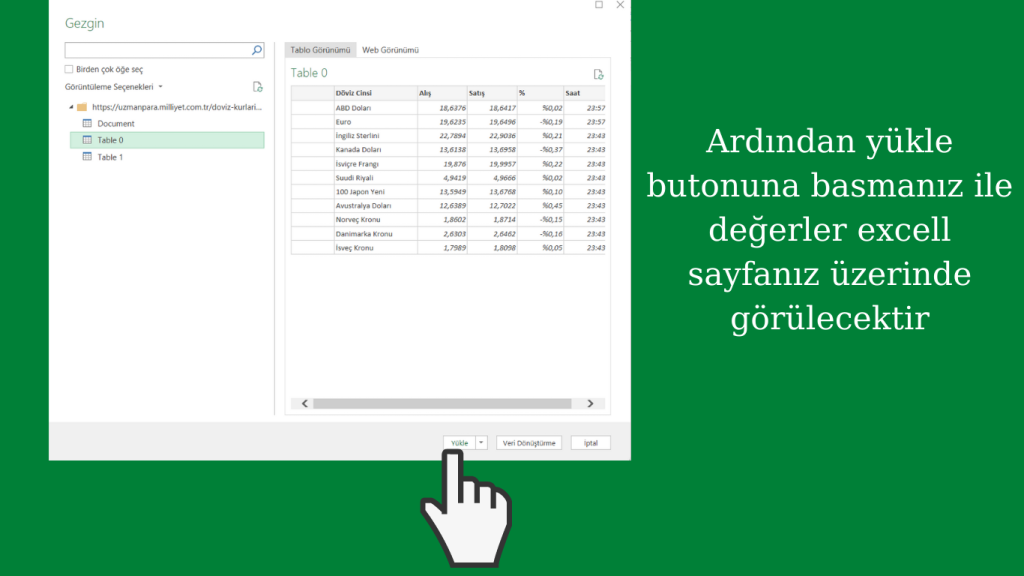Click the Veri Dönüştürme button
This screenshot has height=576, width=1024.
click(529, 443)
